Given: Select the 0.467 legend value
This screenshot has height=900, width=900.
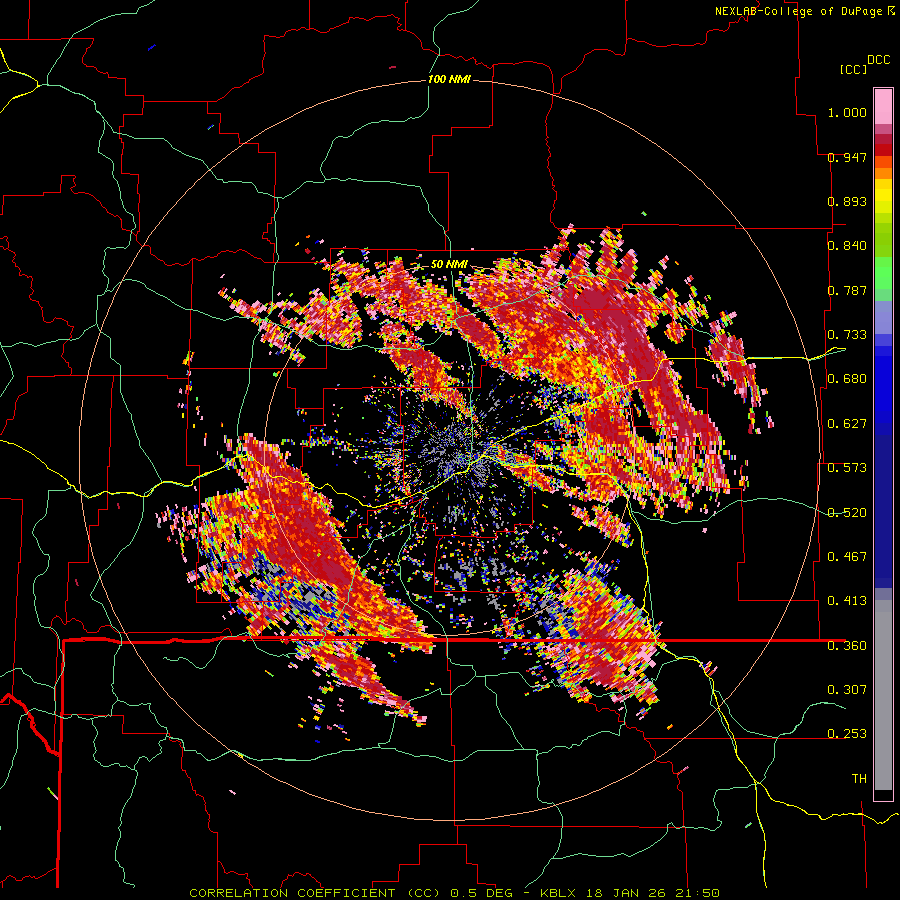Looking at the screenshot, I should (847, 556).
